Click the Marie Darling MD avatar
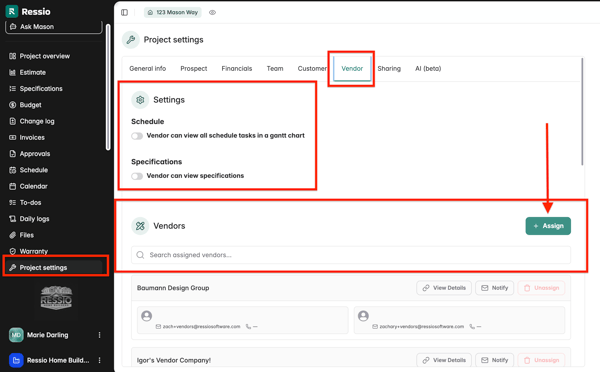The height and width of the screenshot is (372, 600). click(x=16, y=335)
